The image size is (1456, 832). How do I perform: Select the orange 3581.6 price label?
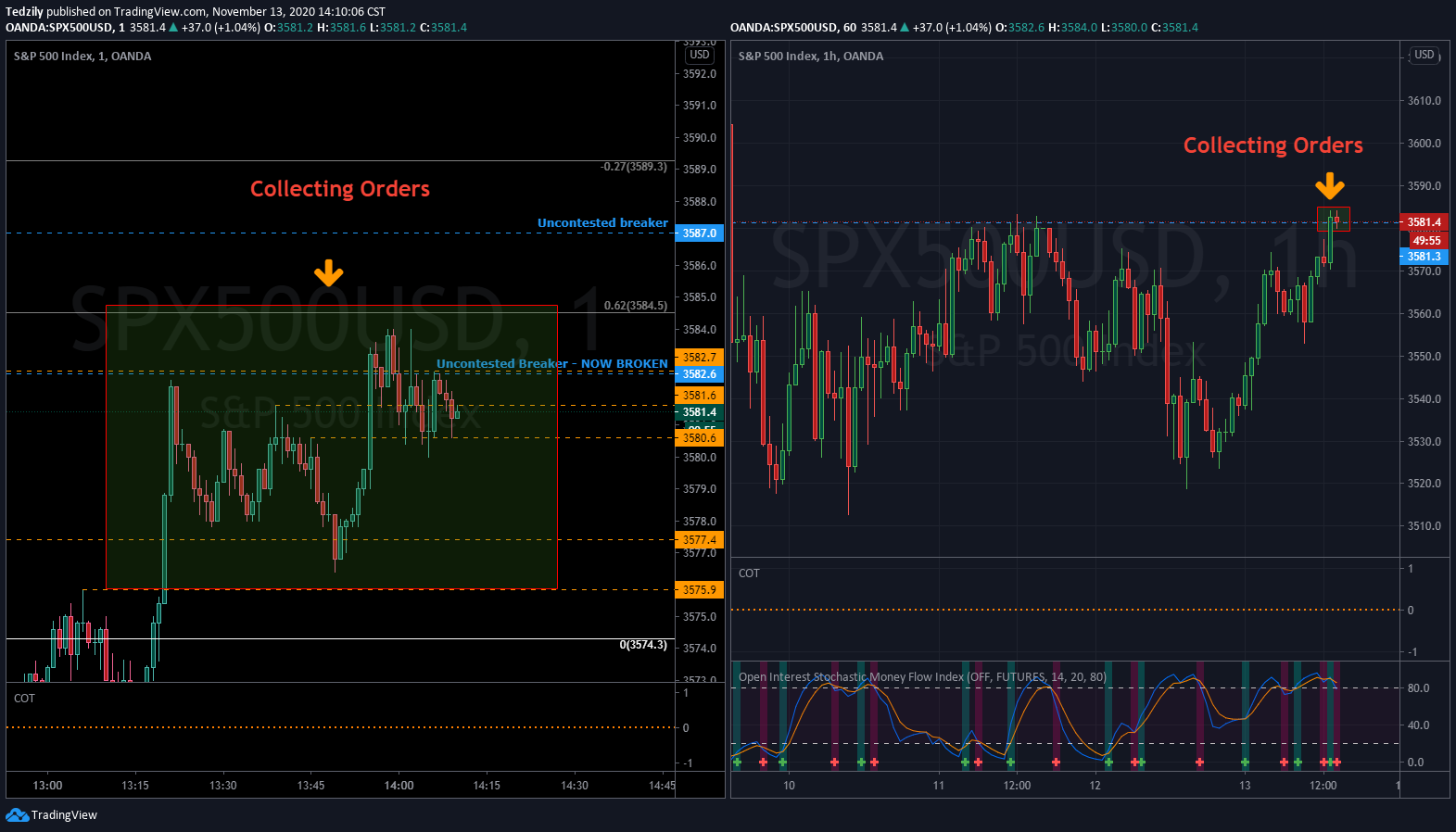(700, 396)
